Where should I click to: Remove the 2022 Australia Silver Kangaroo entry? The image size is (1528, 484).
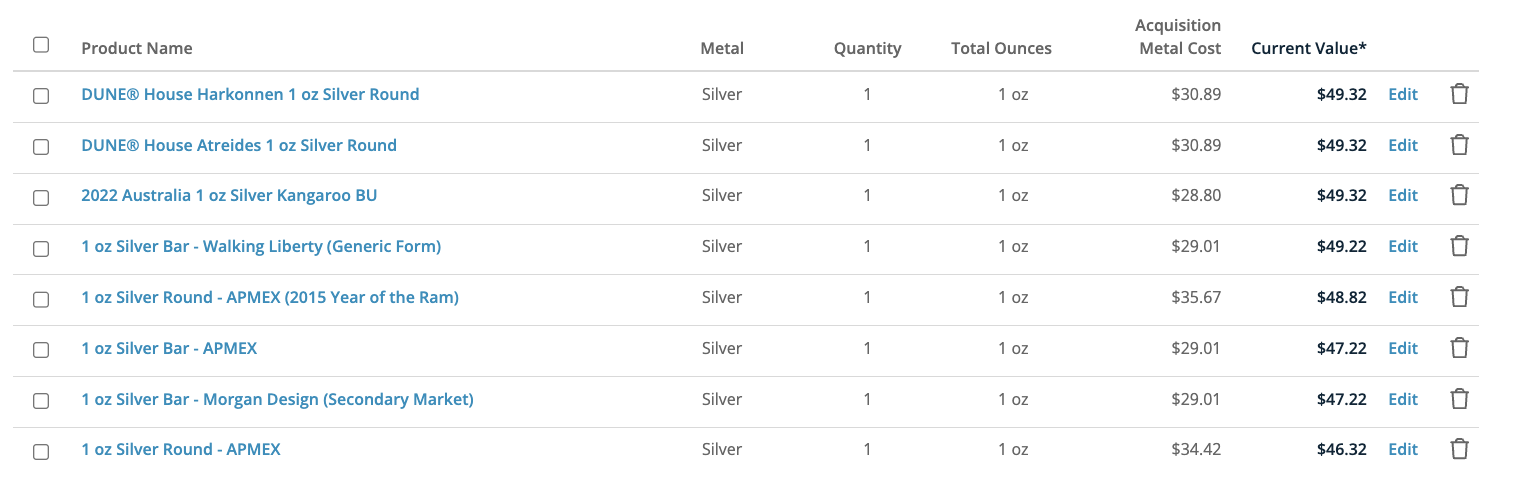coord(1459,195)
